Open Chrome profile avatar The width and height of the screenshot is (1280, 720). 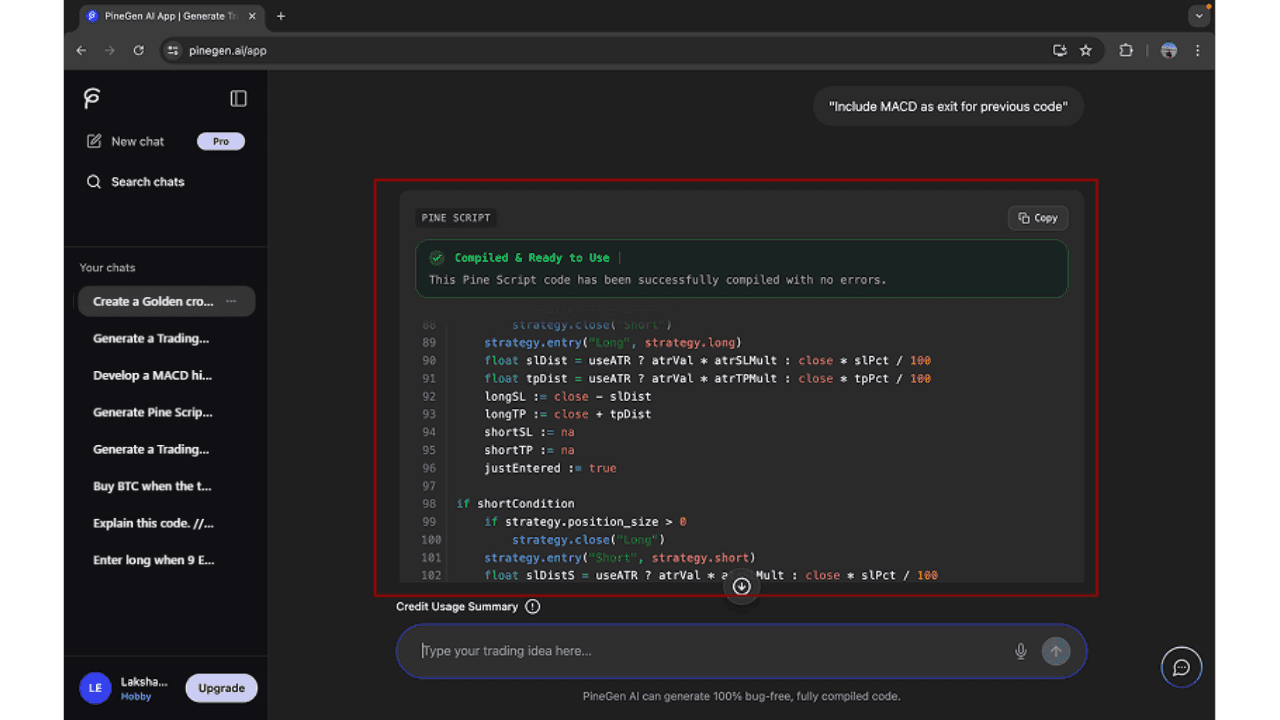click(1168, 50)
